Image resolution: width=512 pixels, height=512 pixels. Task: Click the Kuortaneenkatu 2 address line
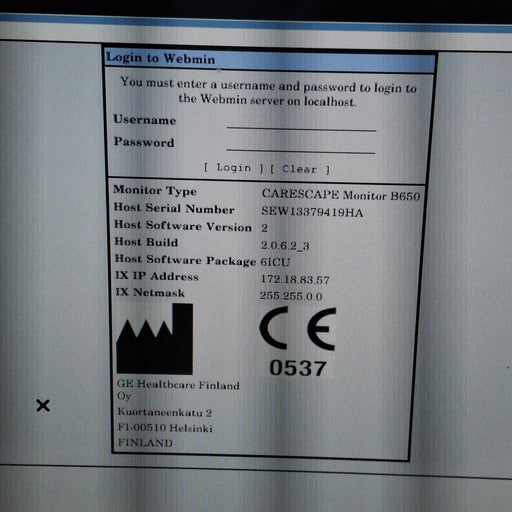point(165,412)
